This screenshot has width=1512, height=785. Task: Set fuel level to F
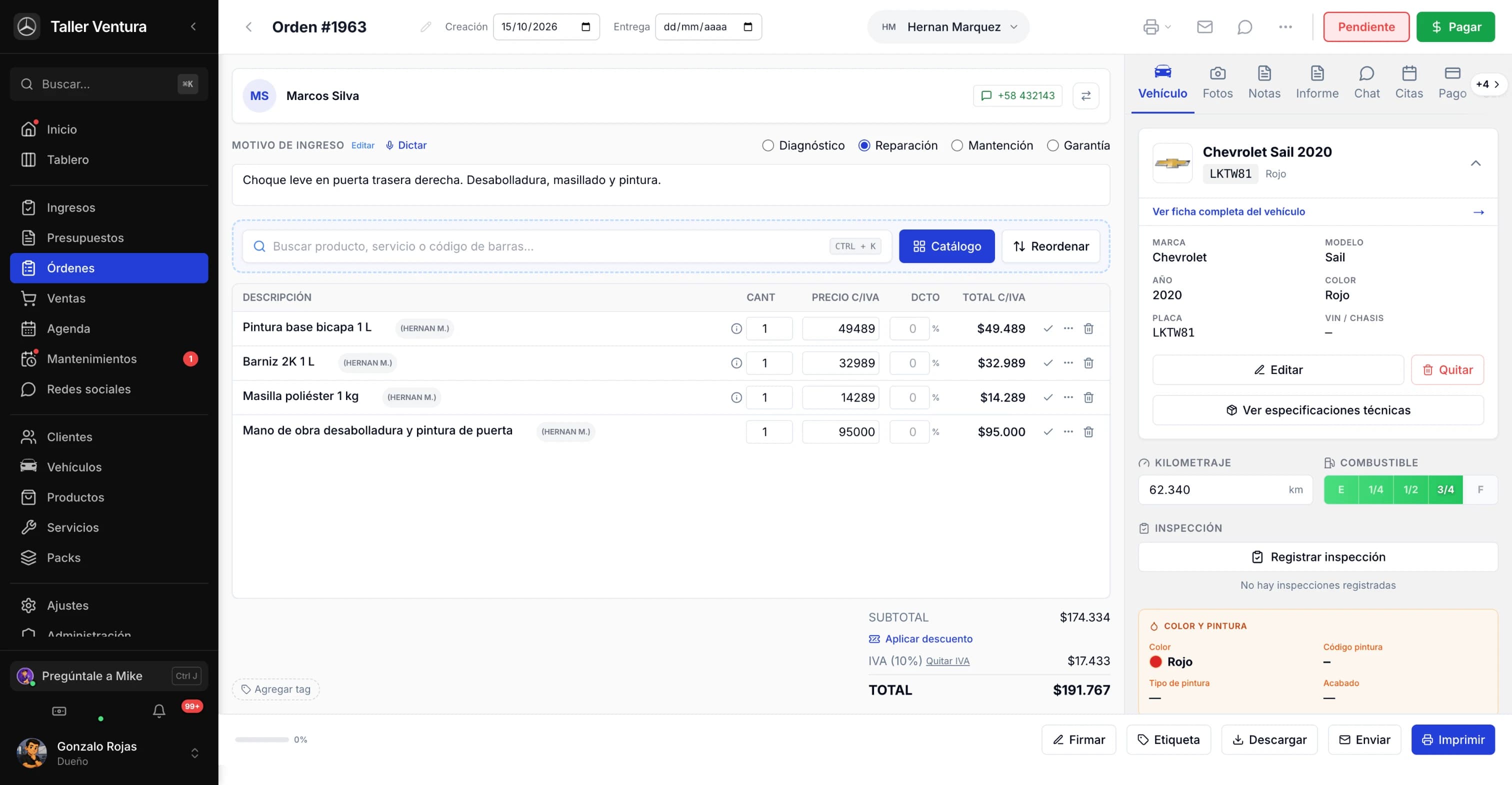point(1480,489)
